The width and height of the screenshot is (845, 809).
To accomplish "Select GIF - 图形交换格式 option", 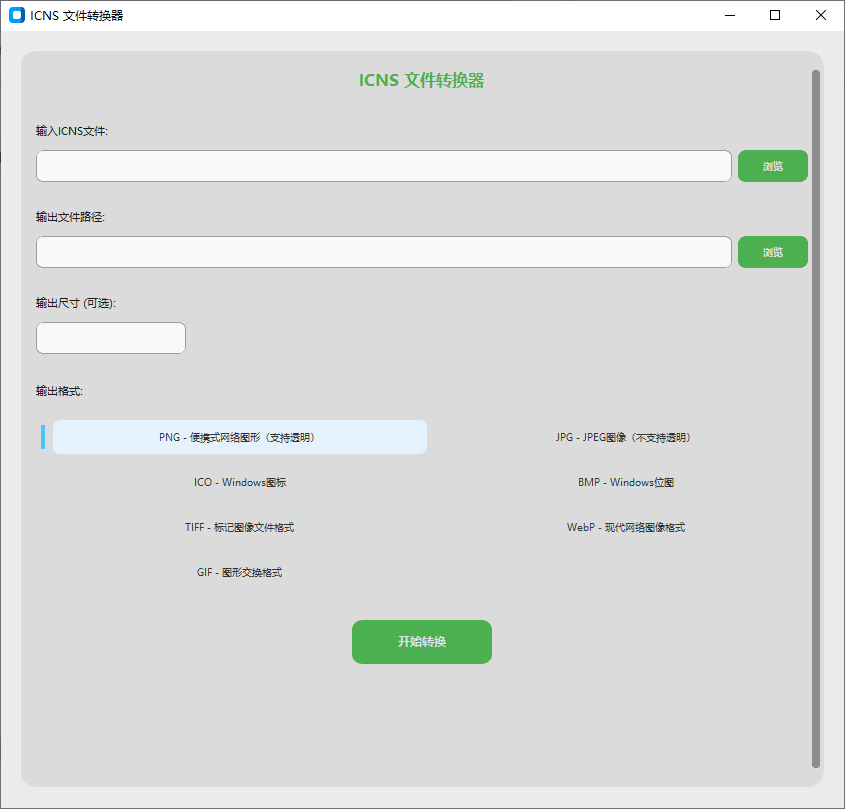I will tap(239, 572).
